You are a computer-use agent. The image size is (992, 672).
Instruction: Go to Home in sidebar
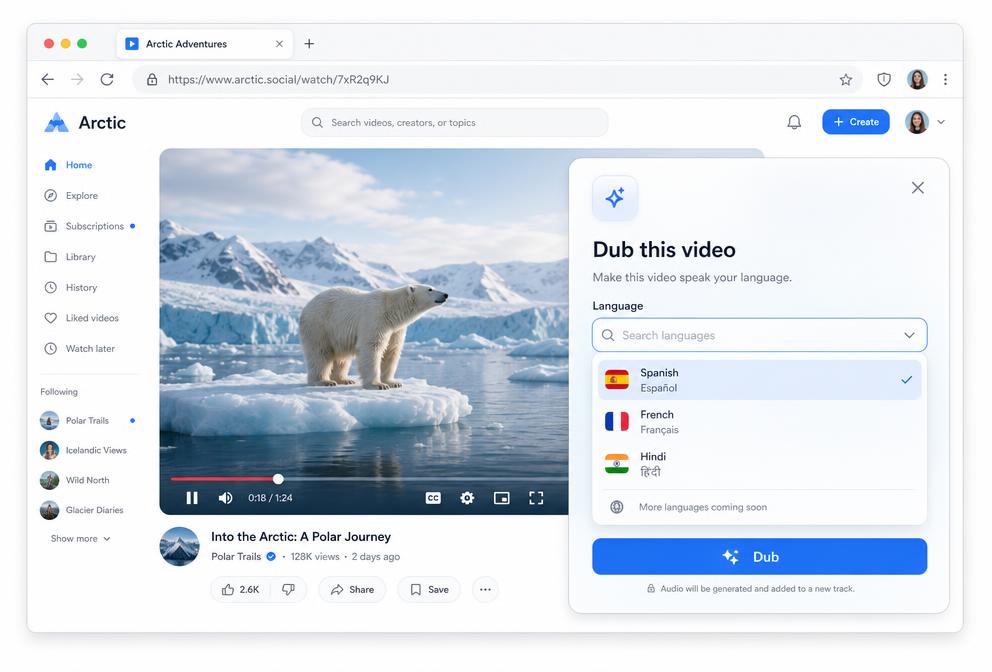coord(68,165)
